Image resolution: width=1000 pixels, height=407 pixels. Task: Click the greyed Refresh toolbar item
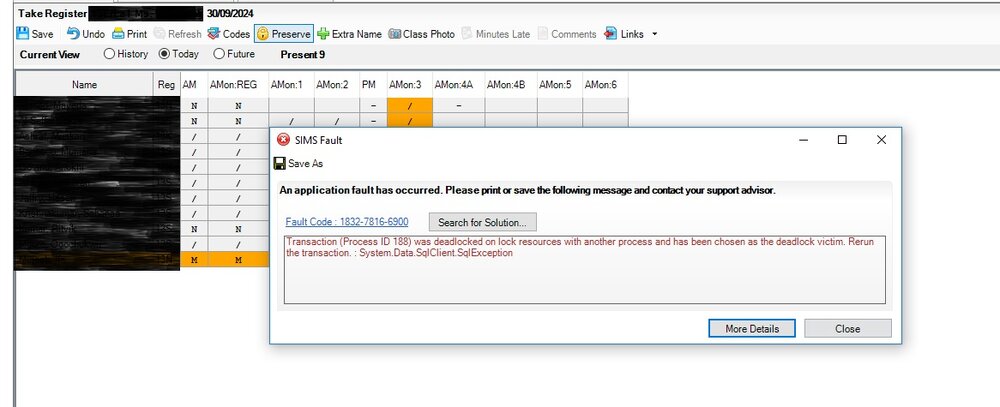tap(177, 34)
